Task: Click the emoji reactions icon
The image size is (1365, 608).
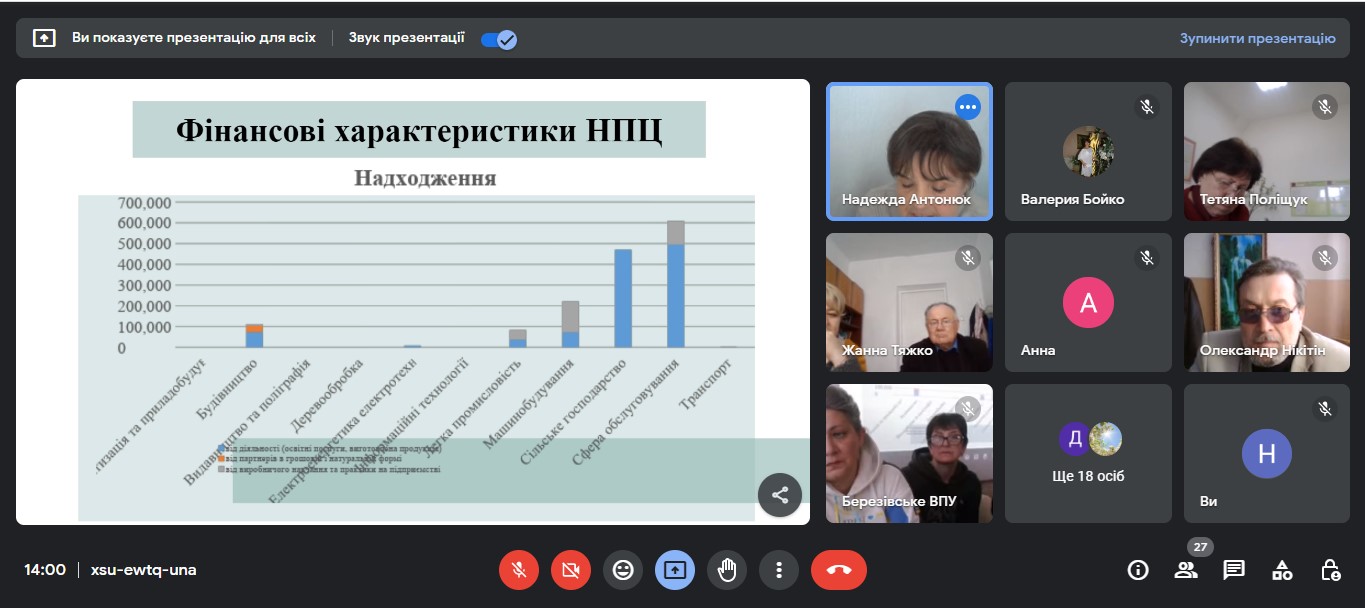Action: click(623, 570)
